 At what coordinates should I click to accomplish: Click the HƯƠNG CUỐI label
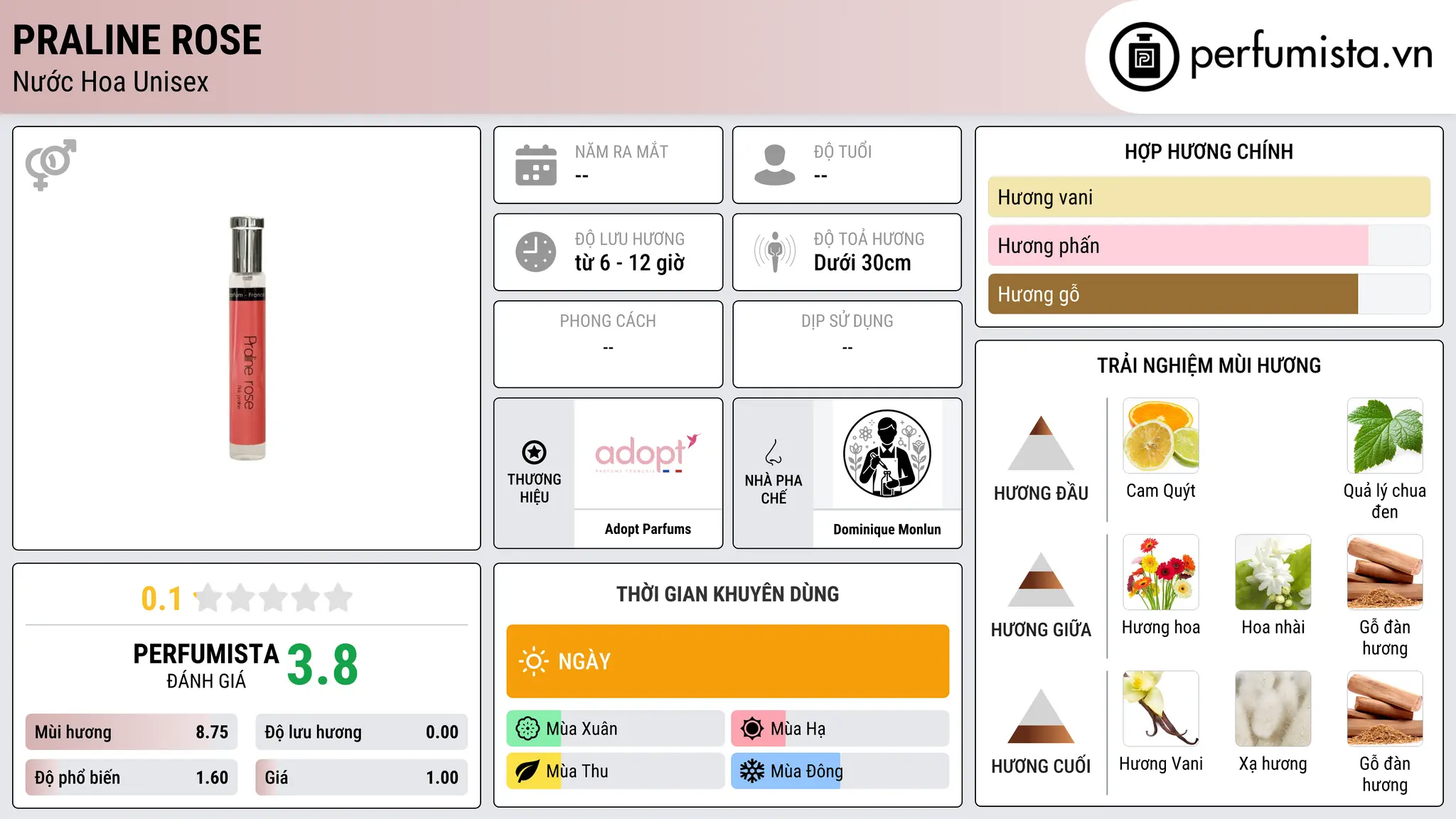click(x=1041, y=766)
